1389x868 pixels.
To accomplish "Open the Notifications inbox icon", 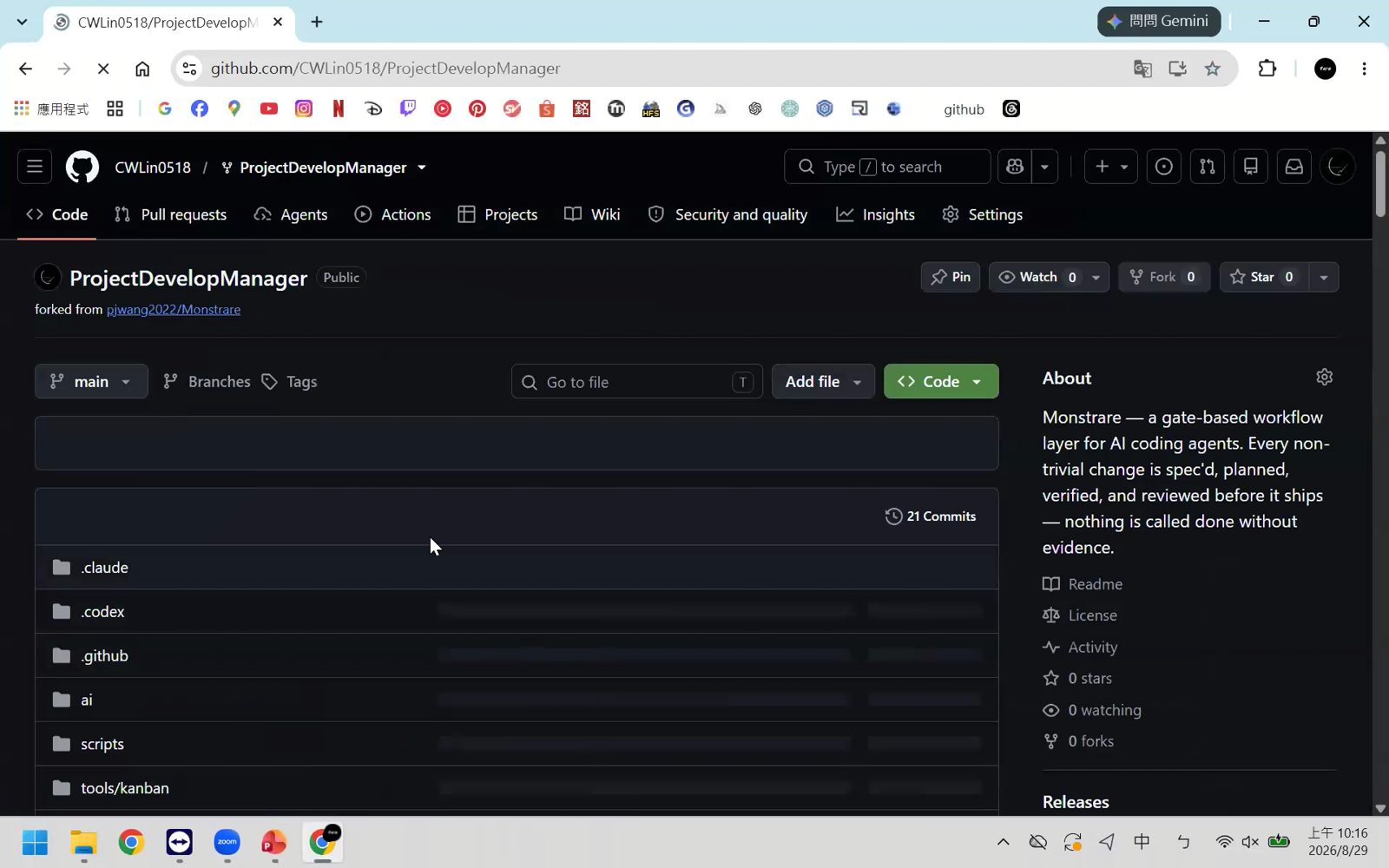I will [x=1294, y=167].
